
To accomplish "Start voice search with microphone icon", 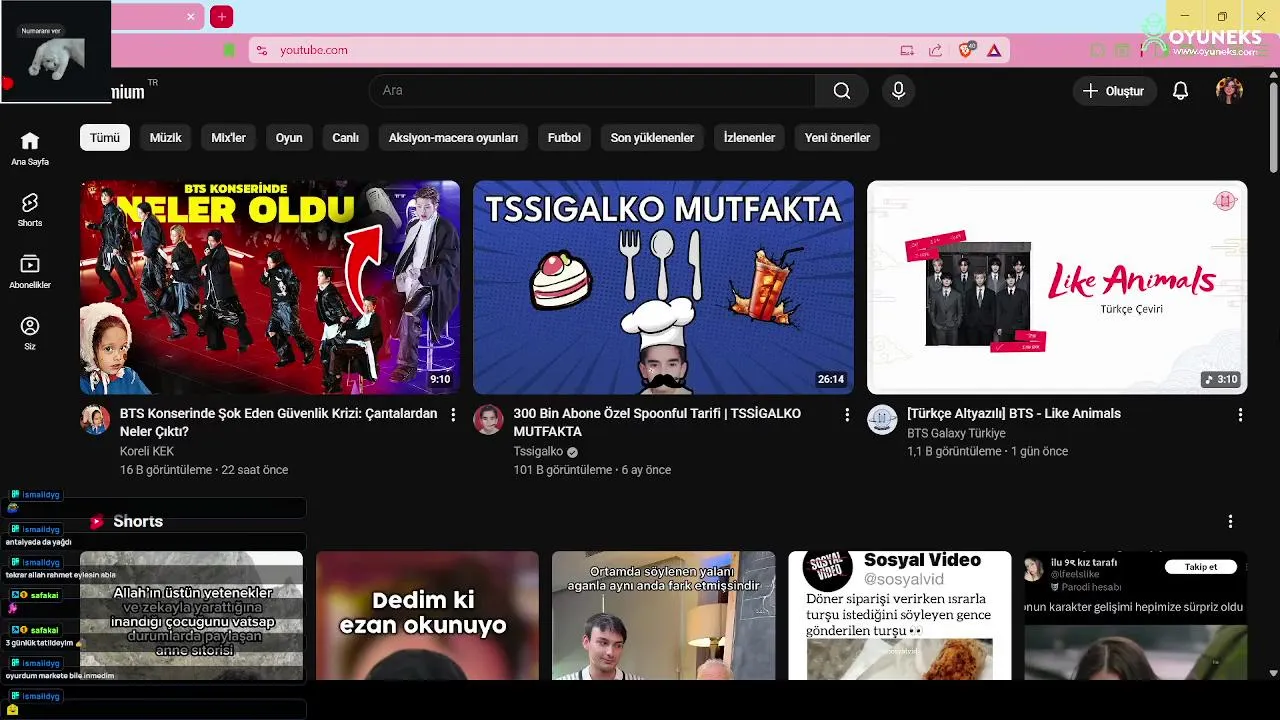I will click(x=898, y=91).
